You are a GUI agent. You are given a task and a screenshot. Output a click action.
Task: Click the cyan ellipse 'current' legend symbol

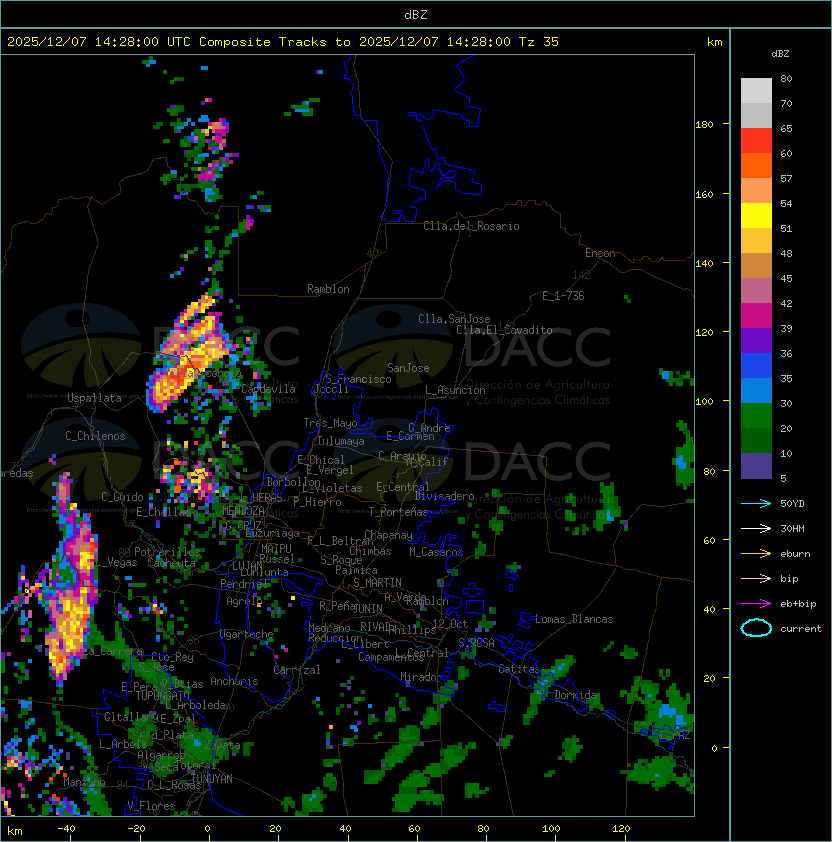coord(756,628)
